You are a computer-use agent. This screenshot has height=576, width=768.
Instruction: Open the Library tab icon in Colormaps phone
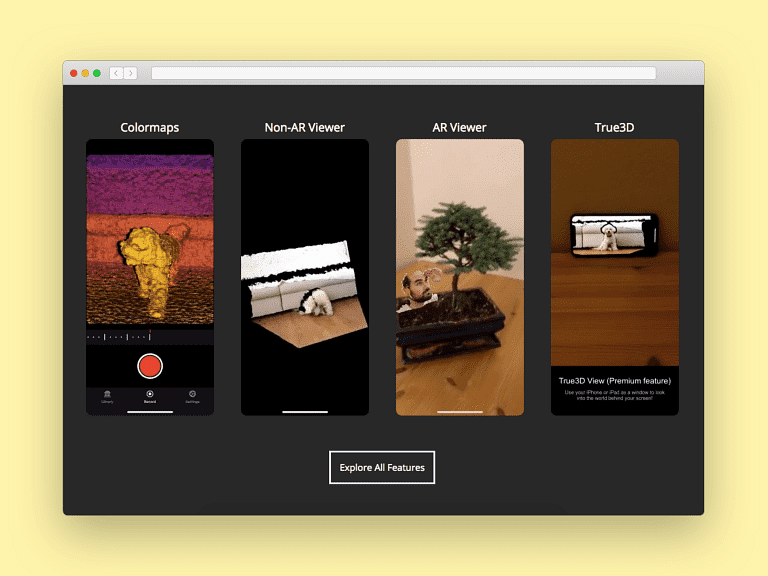107,396
